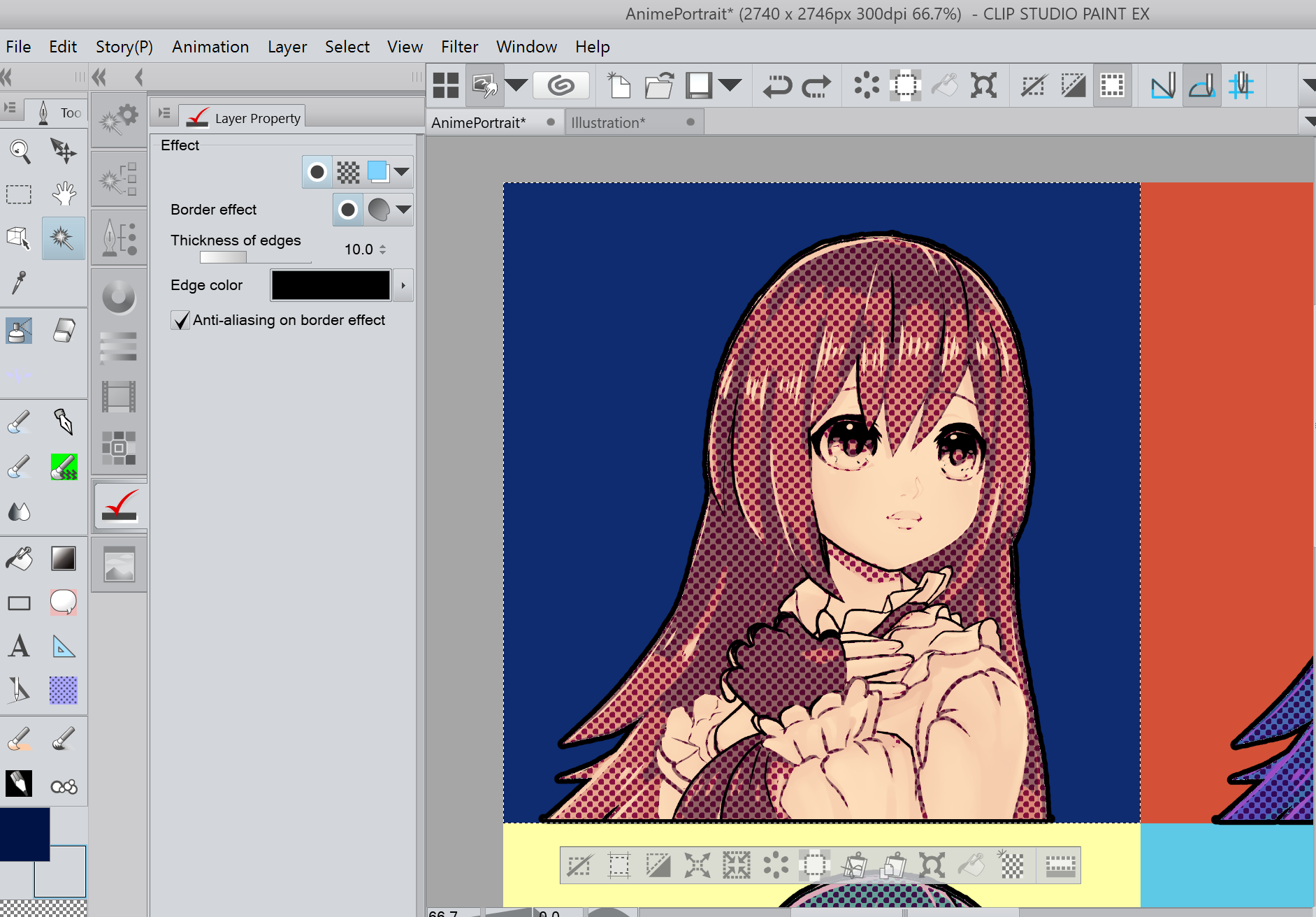Select the Balloon tool

point(64,602)
